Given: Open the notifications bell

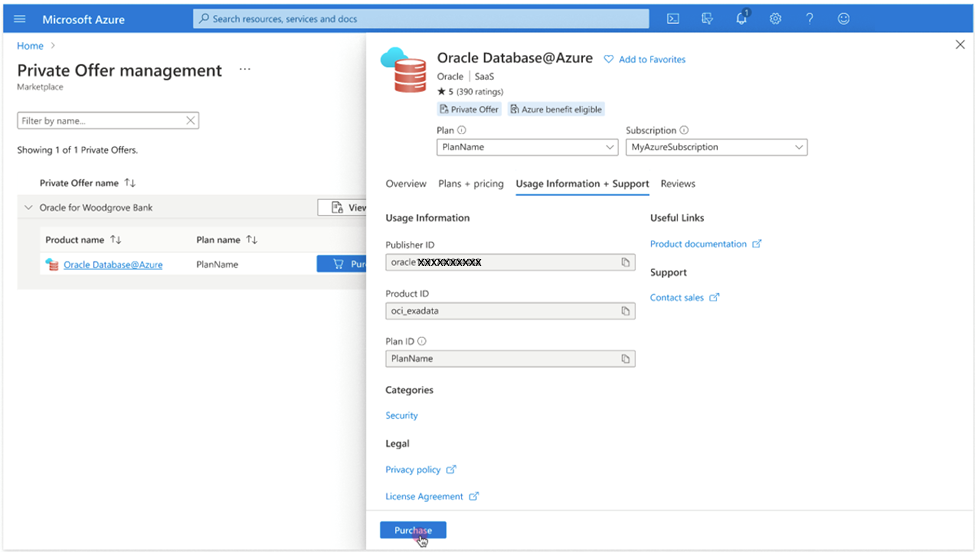Looking at the screenshot, I should pos(741,19).
